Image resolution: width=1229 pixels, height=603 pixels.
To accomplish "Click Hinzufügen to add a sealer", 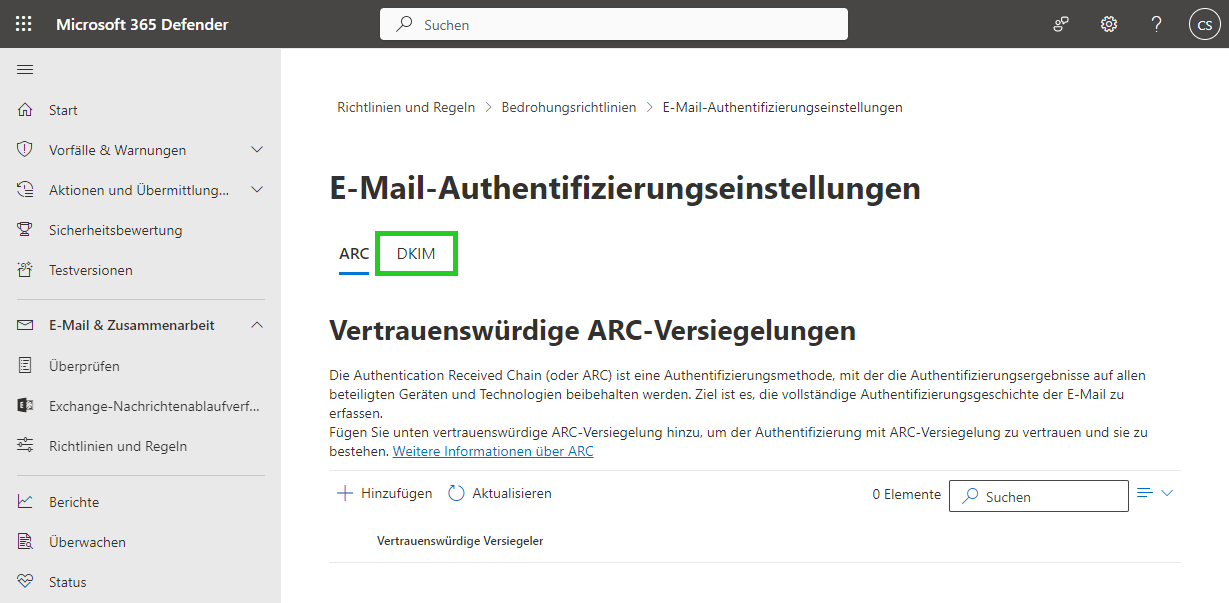I will coord(385,493).
